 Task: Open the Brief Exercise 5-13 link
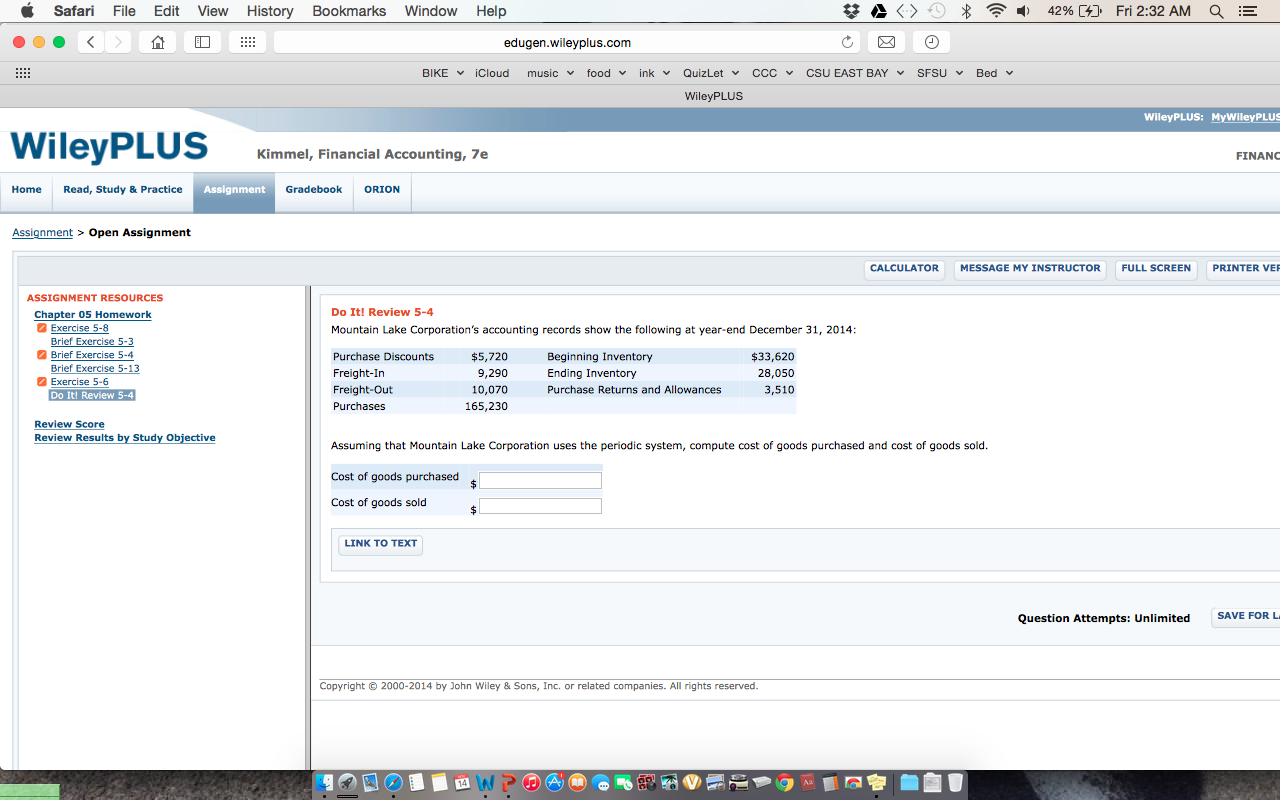[95, 369]
